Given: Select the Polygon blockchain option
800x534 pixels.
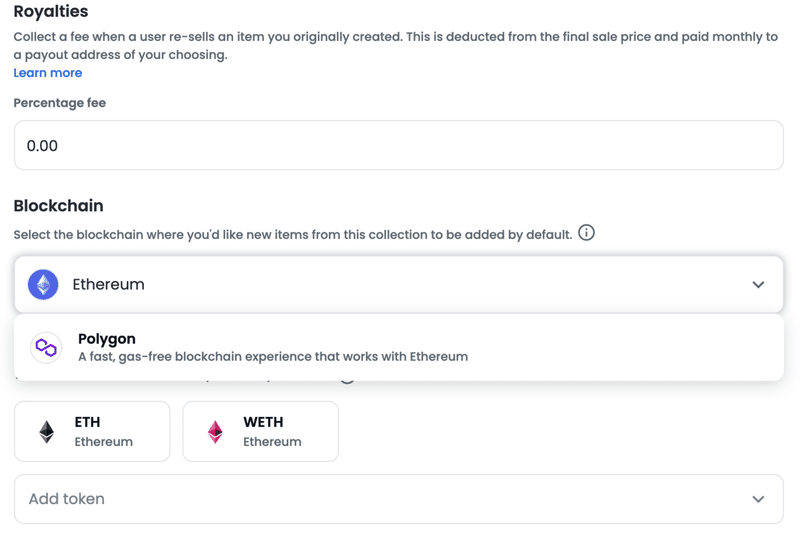Looking at the screenshot, I should click(398, 347).
